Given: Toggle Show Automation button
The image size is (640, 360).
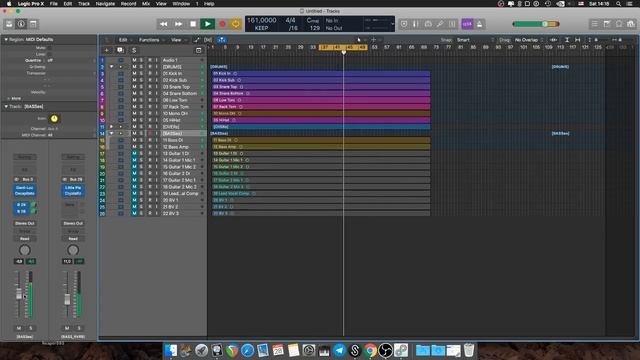Looking at the screenshot, I should (x=196, y=40).
